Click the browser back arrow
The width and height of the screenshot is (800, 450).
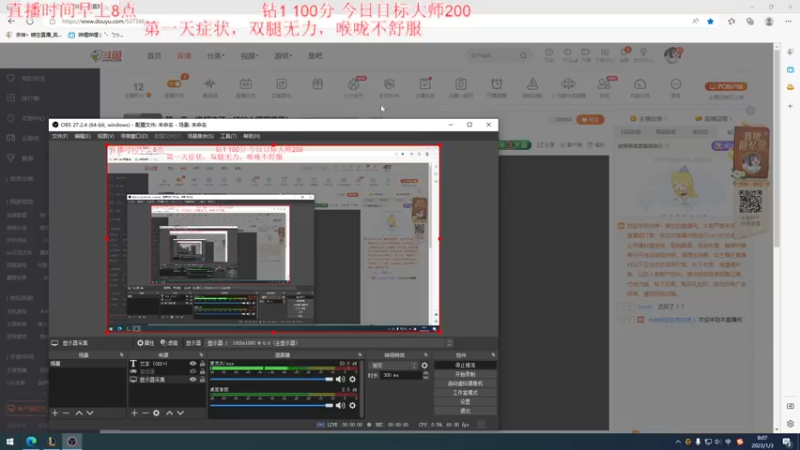11,21
